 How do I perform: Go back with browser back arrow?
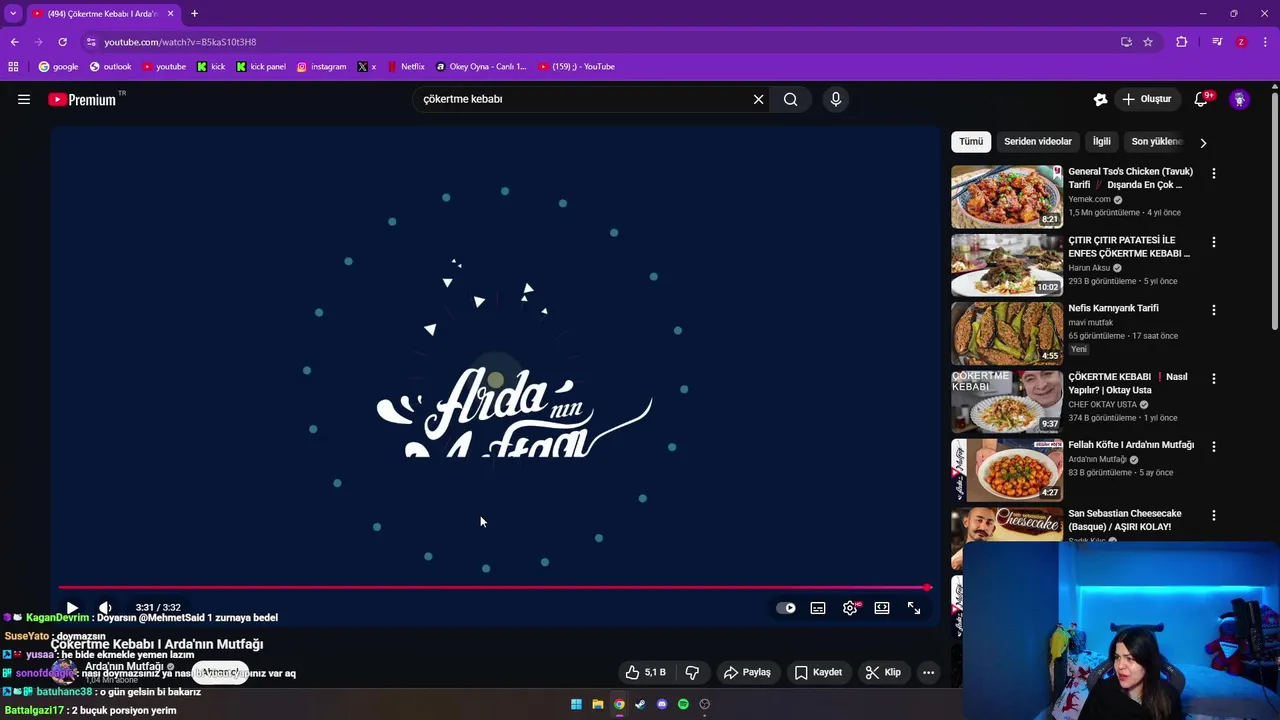click(14, 42)
